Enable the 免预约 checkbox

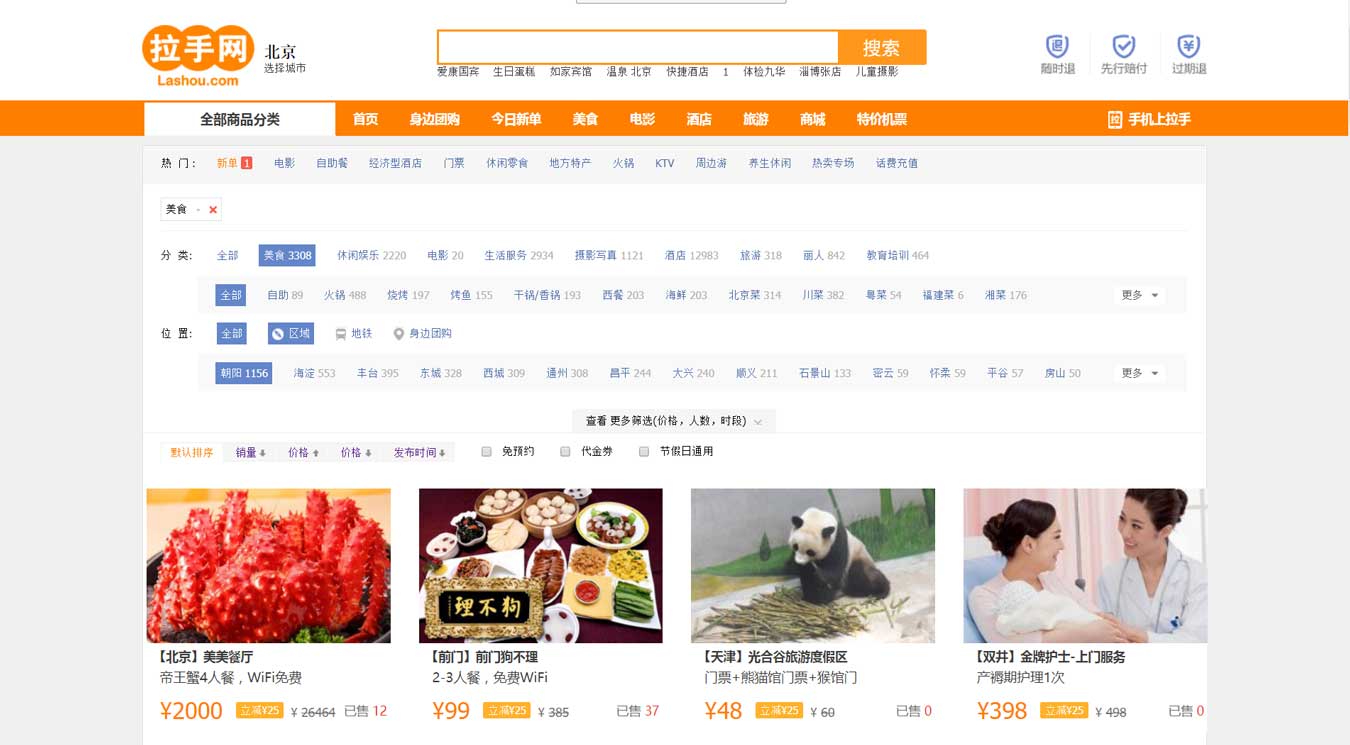click(x=487, y=452)
